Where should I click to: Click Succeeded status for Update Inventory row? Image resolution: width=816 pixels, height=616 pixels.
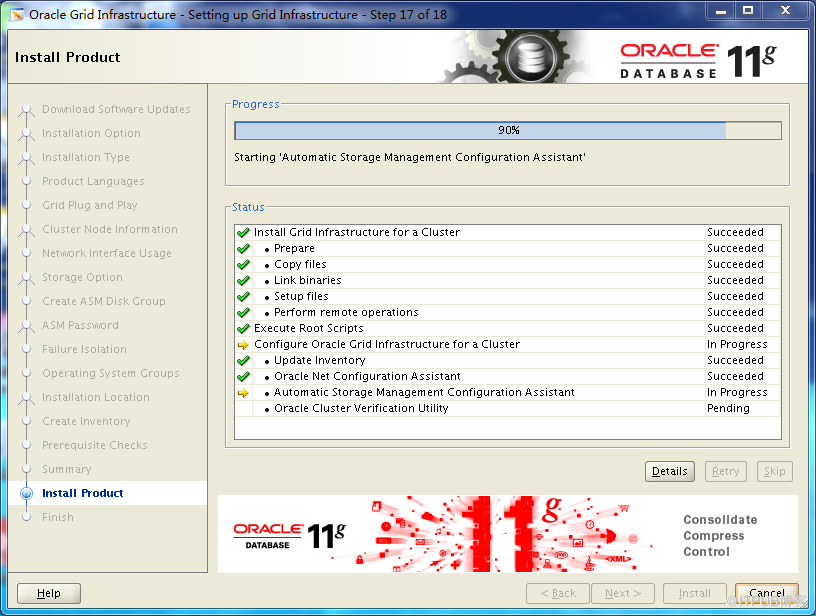click(735, 361)
